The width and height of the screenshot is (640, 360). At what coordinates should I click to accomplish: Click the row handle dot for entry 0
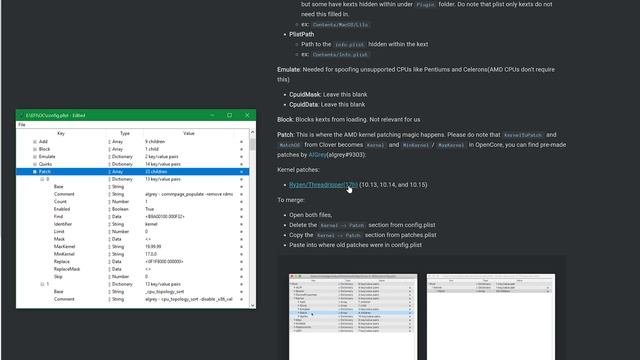(241, 179)
